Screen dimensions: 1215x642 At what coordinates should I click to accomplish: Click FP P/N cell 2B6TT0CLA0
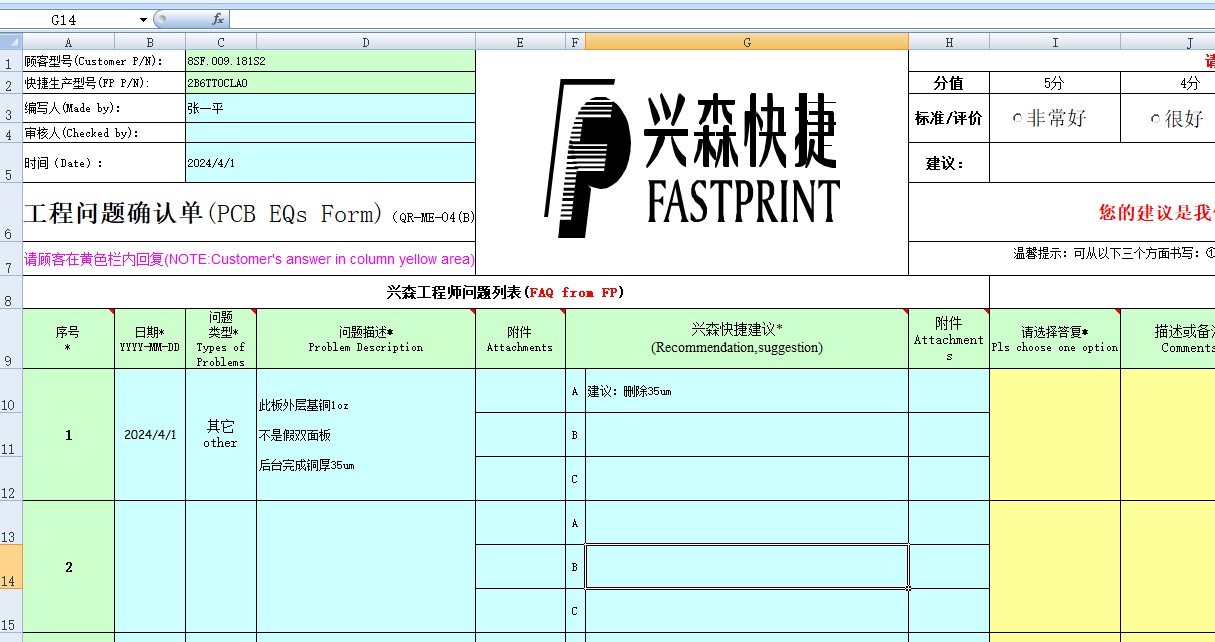click(330, 83)
